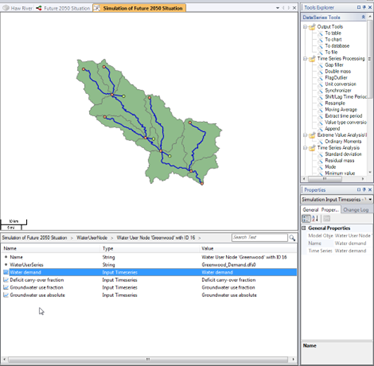Viewport: 374px width, 366px height.
Task: Select the Residual mass tool
Action: (340, 160)
